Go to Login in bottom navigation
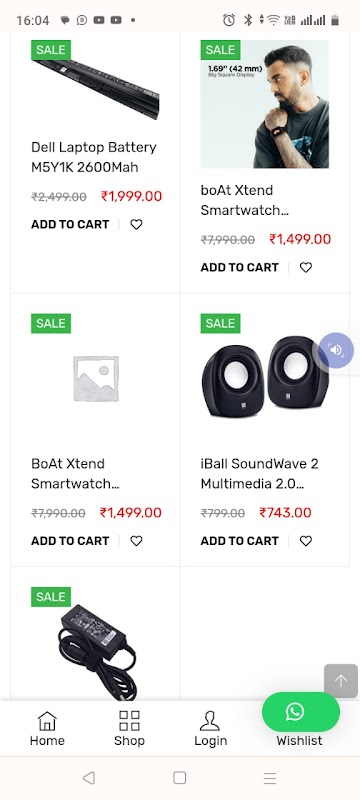 tap(210, 729)
